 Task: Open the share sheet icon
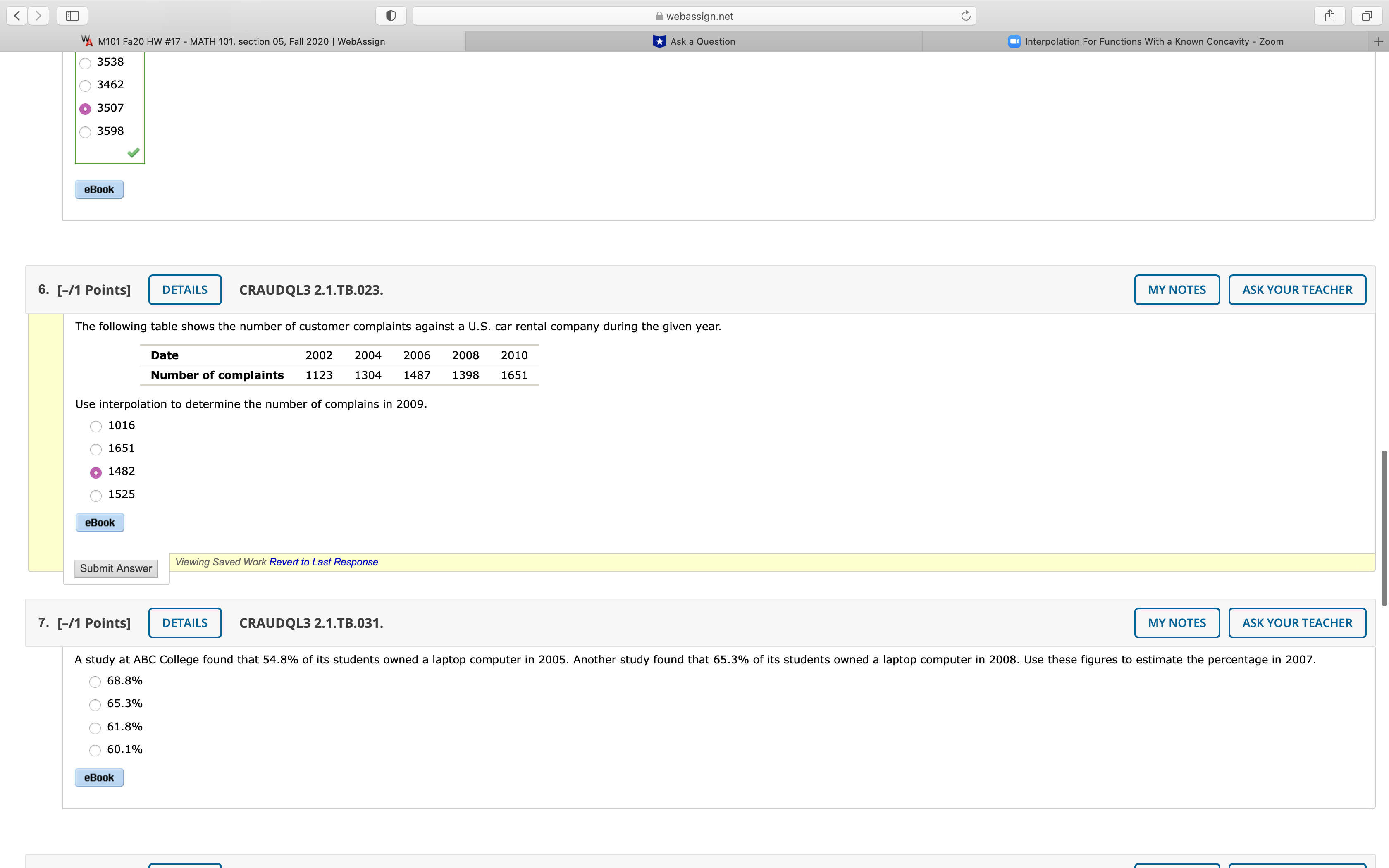pos(1330,16)
